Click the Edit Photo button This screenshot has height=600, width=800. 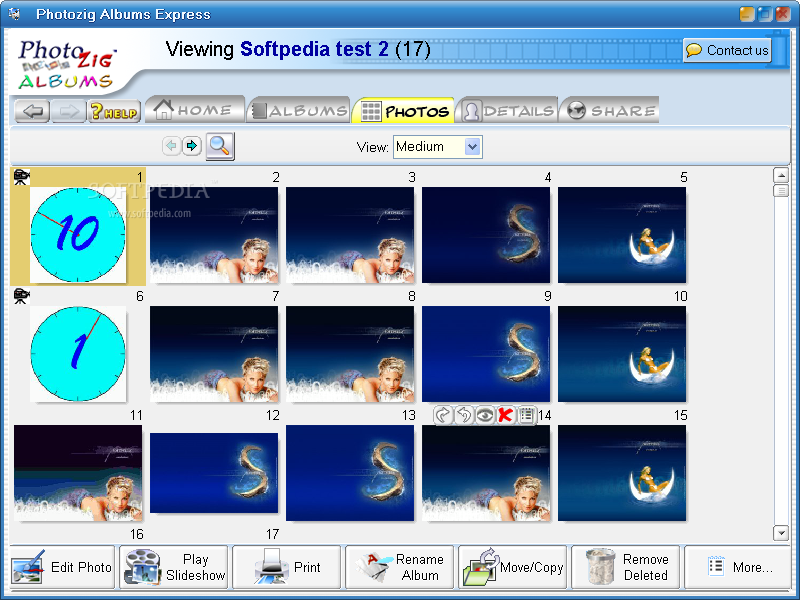[64, 567]
